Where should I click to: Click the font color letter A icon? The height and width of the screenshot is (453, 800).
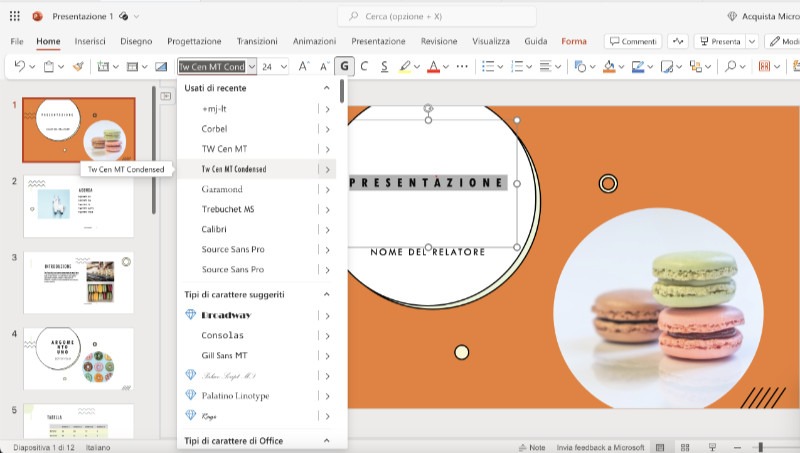[433, 66]
